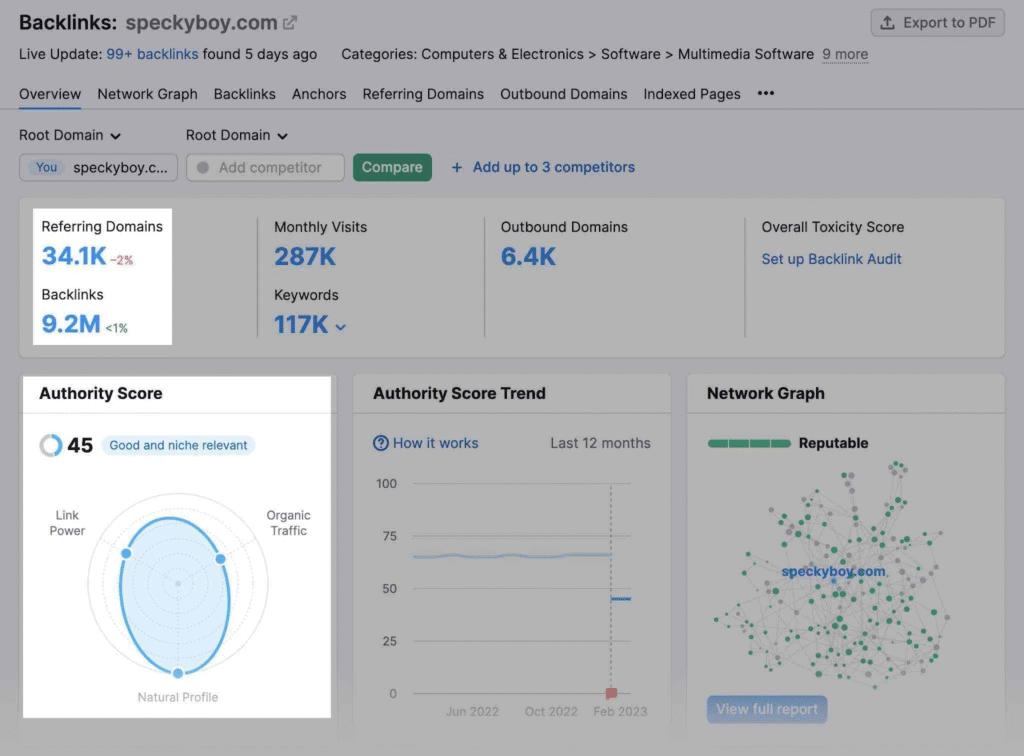
Task: Switch to the Network Graph tab
Action: (146, 93)
